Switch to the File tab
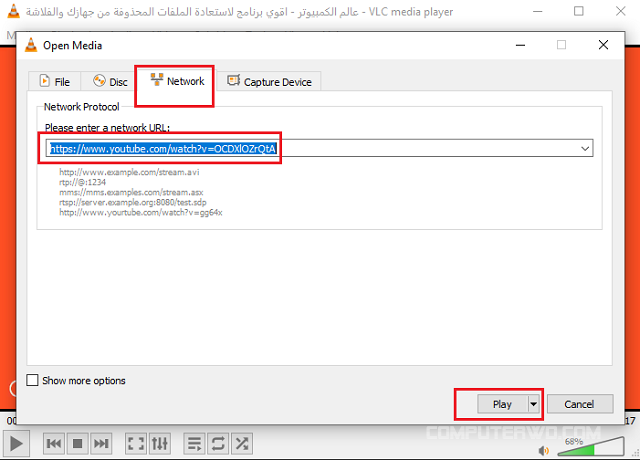Viewport: 640px width, 460px height. point(55,81)
